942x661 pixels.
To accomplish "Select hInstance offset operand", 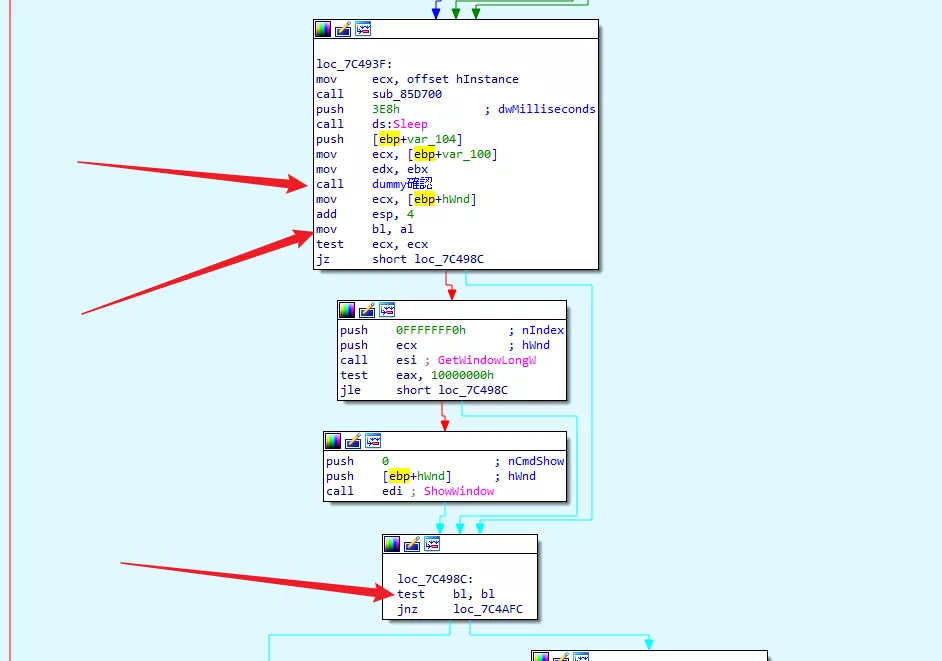I will 487,79.
